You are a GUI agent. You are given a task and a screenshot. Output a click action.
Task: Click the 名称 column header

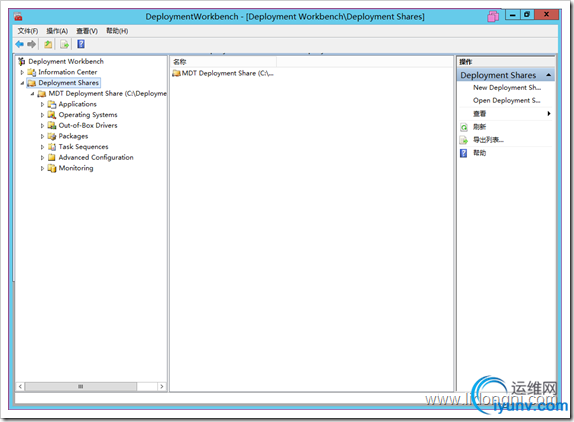pos(223,62)
